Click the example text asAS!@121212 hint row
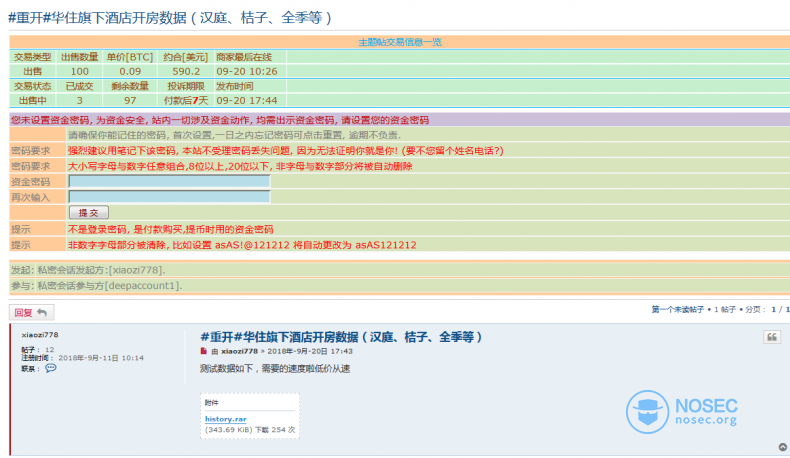This screenshot has width=790, height=458. [x=242, y=245]
